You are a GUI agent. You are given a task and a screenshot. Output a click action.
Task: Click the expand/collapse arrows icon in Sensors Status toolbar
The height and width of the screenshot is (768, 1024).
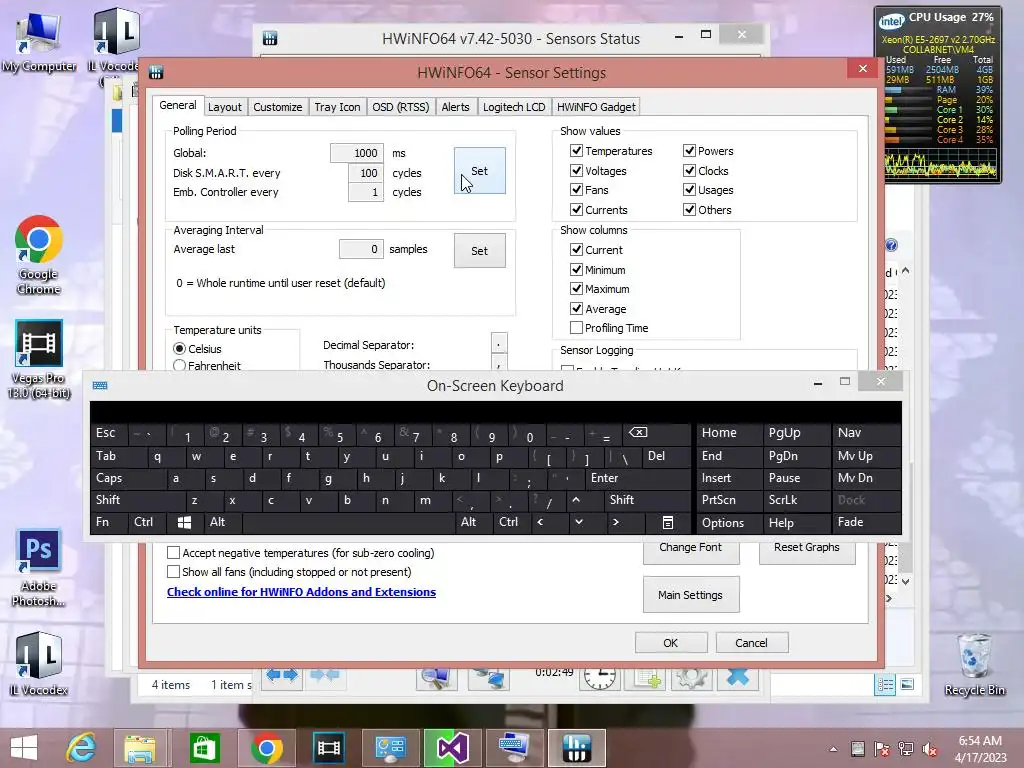282,675
